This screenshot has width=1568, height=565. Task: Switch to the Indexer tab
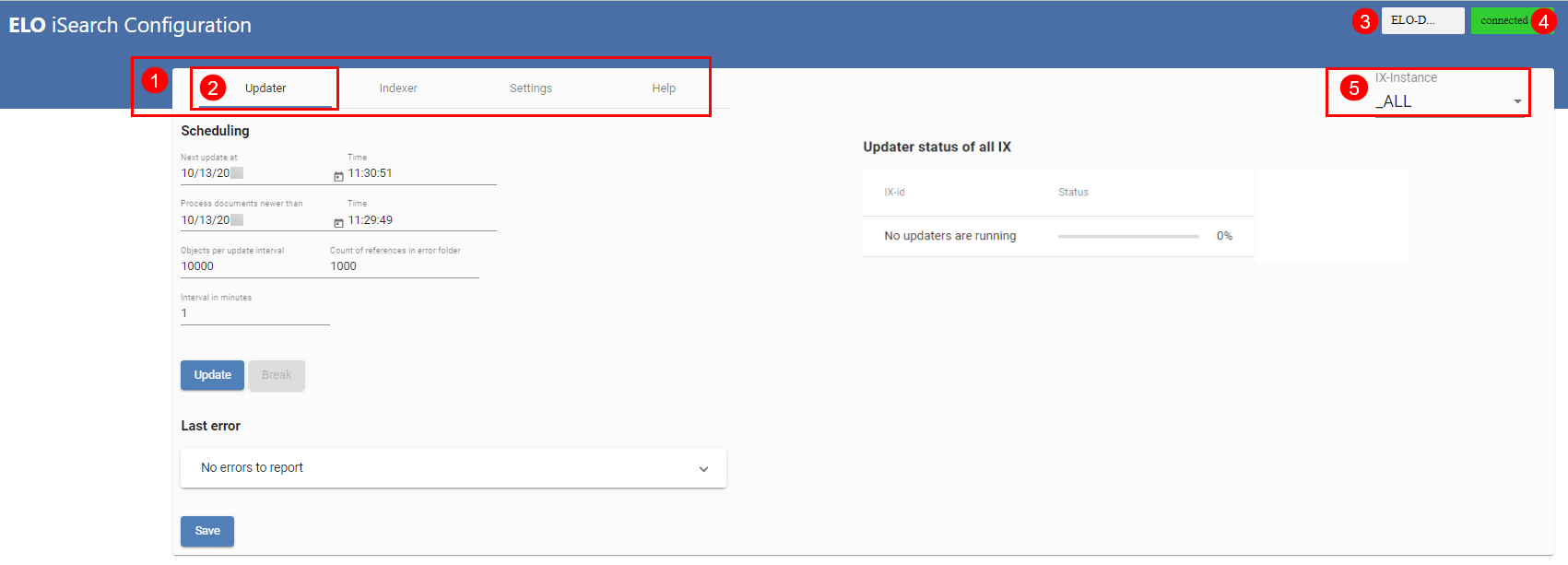tap(398, 88)
